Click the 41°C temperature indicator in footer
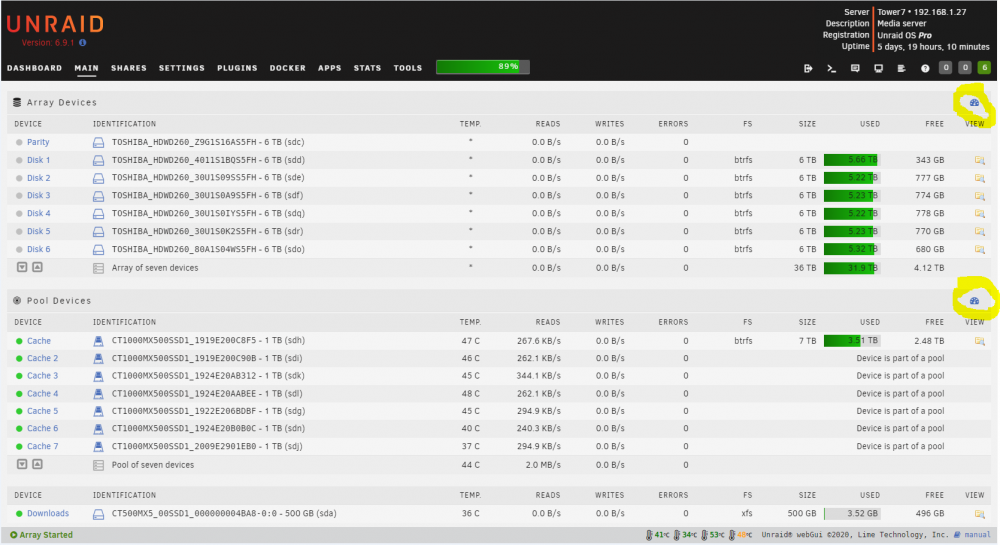This screenshot has width=1000, height=545. coord(657,535)
